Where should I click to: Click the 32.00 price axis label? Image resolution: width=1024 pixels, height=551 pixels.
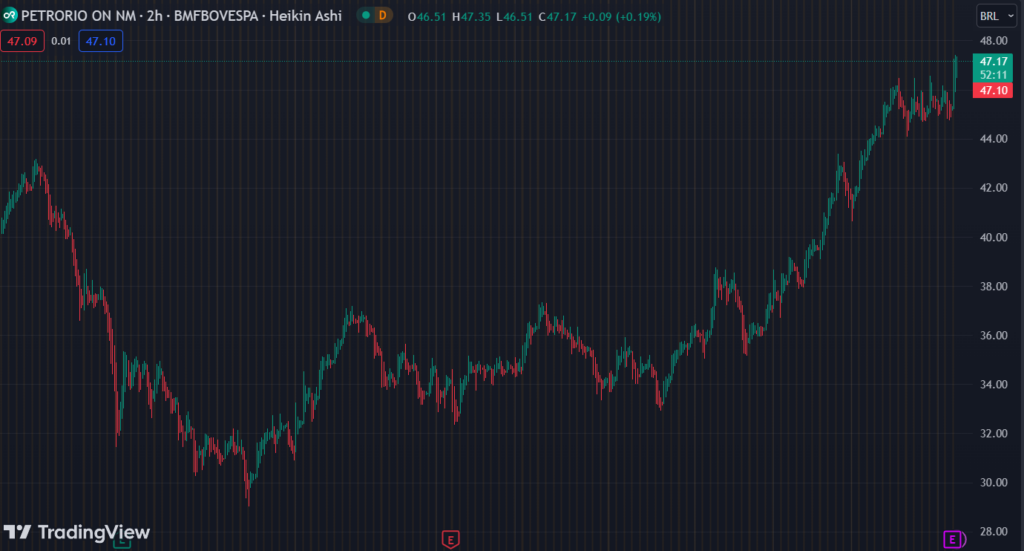(x=993, y=433)
